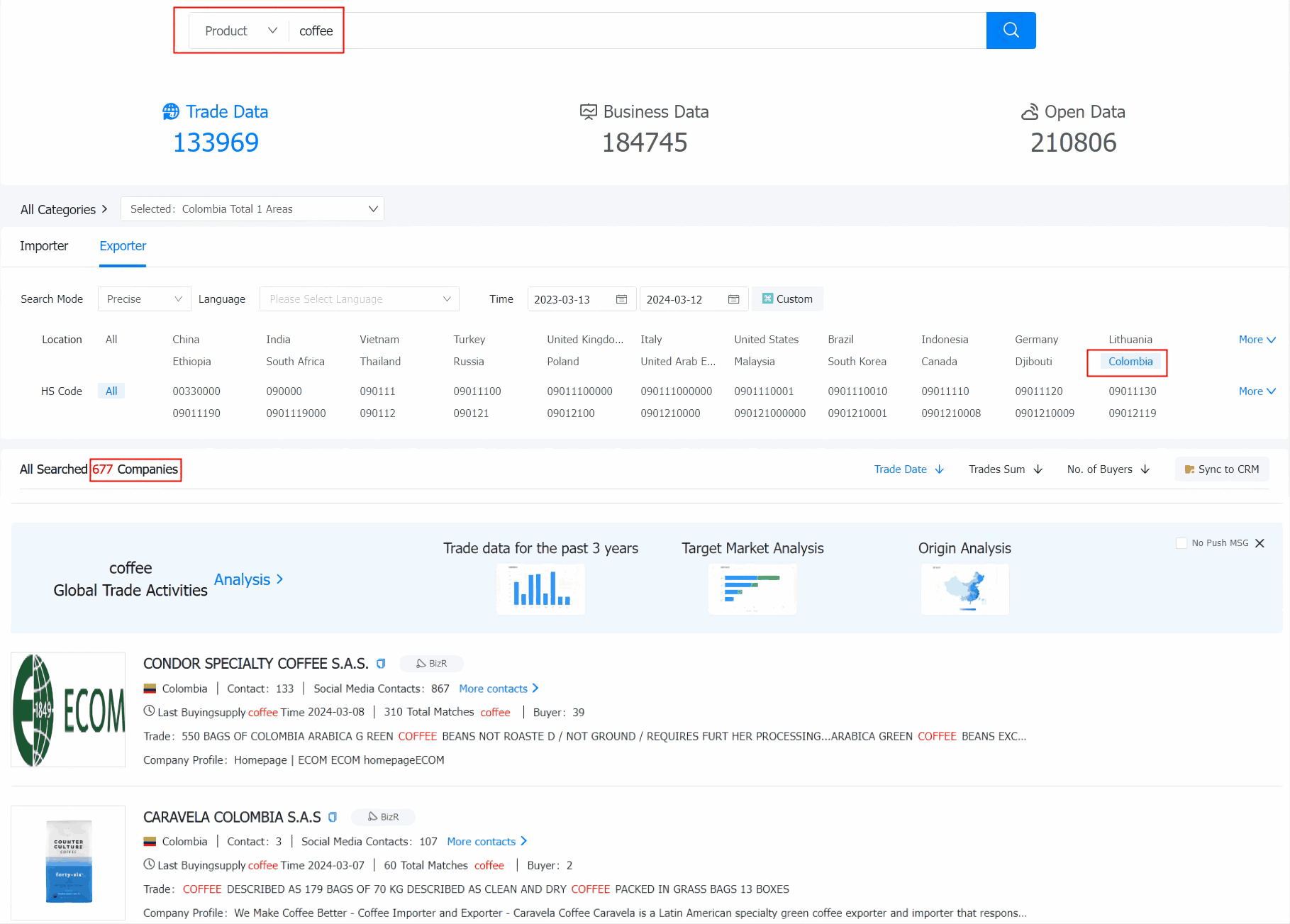Open the Origin Analysis map thumbnail
Image resolution: width=1290 pixels, height=924 pixels.
(964, 589)
